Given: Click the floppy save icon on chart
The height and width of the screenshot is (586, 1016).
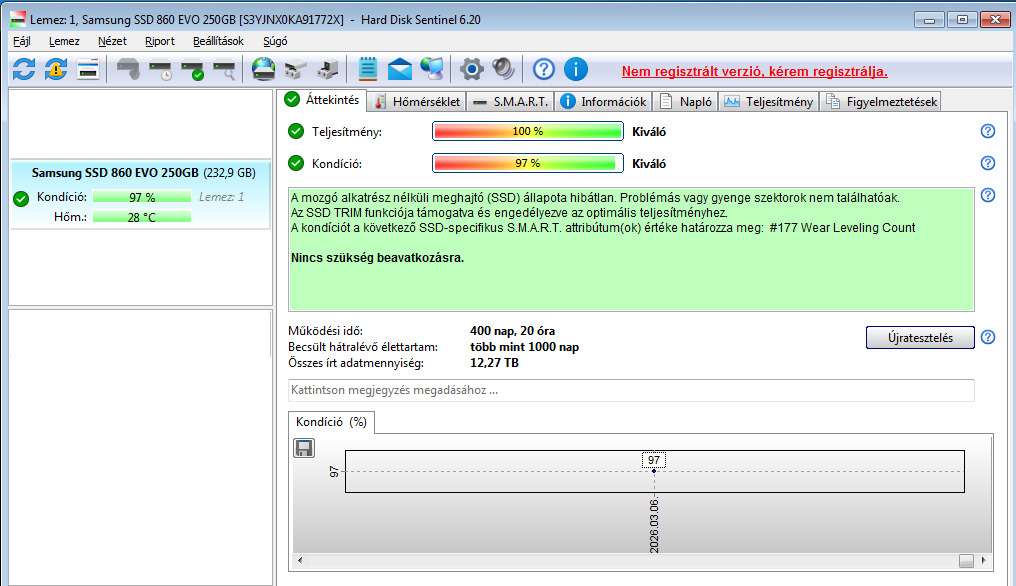Looking at the screenshot, I should click(304, 448).
